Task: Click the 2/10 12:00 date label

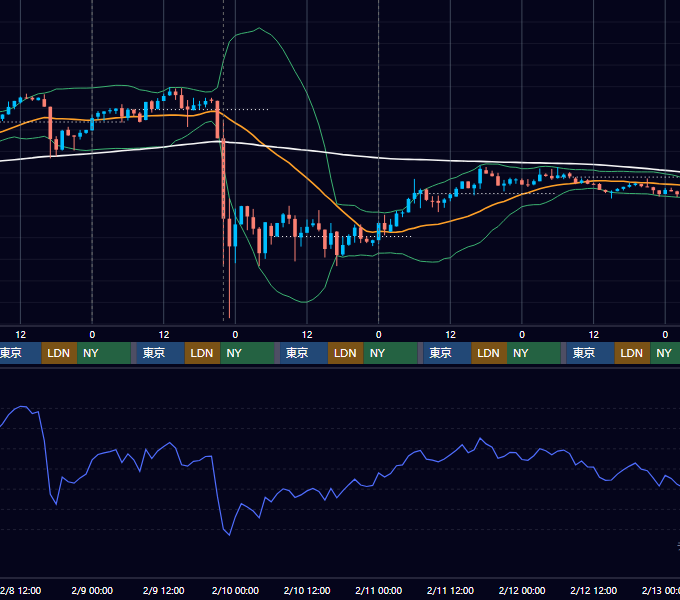Action: (307, 590)
